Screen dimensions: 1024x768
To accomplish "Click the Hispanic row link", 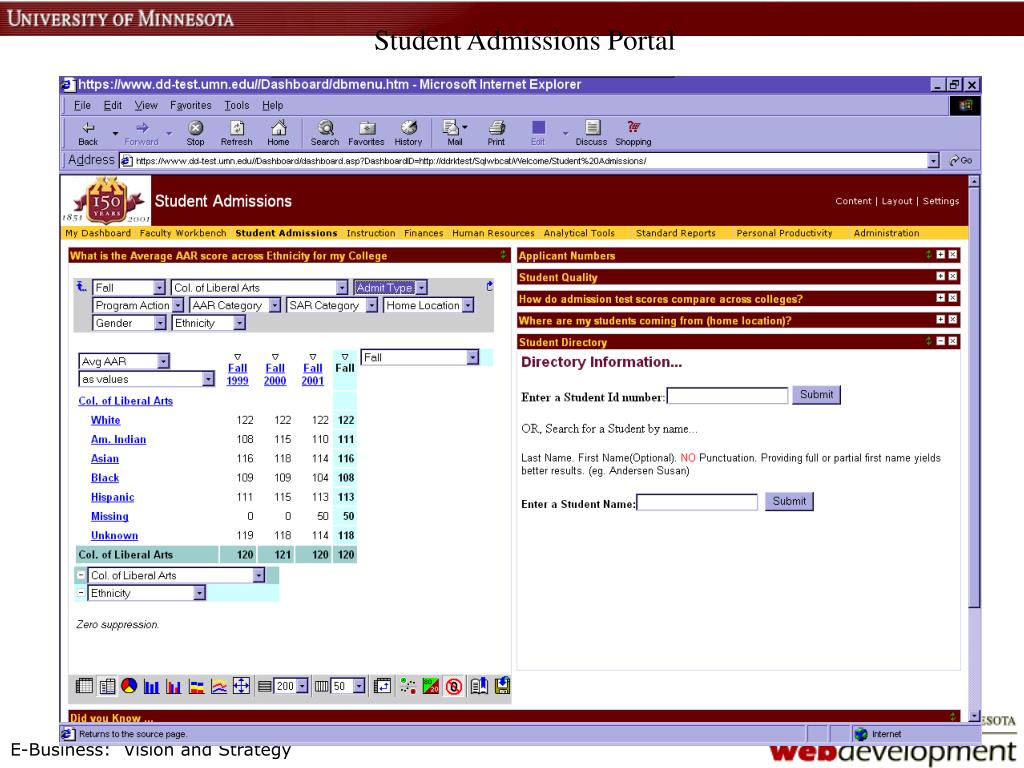I will coord(112,497).
